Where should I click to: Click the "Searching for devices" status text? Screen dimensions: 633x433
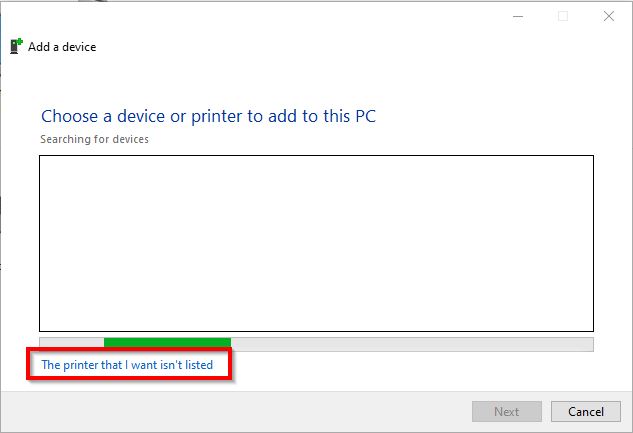tap(94, 139)
